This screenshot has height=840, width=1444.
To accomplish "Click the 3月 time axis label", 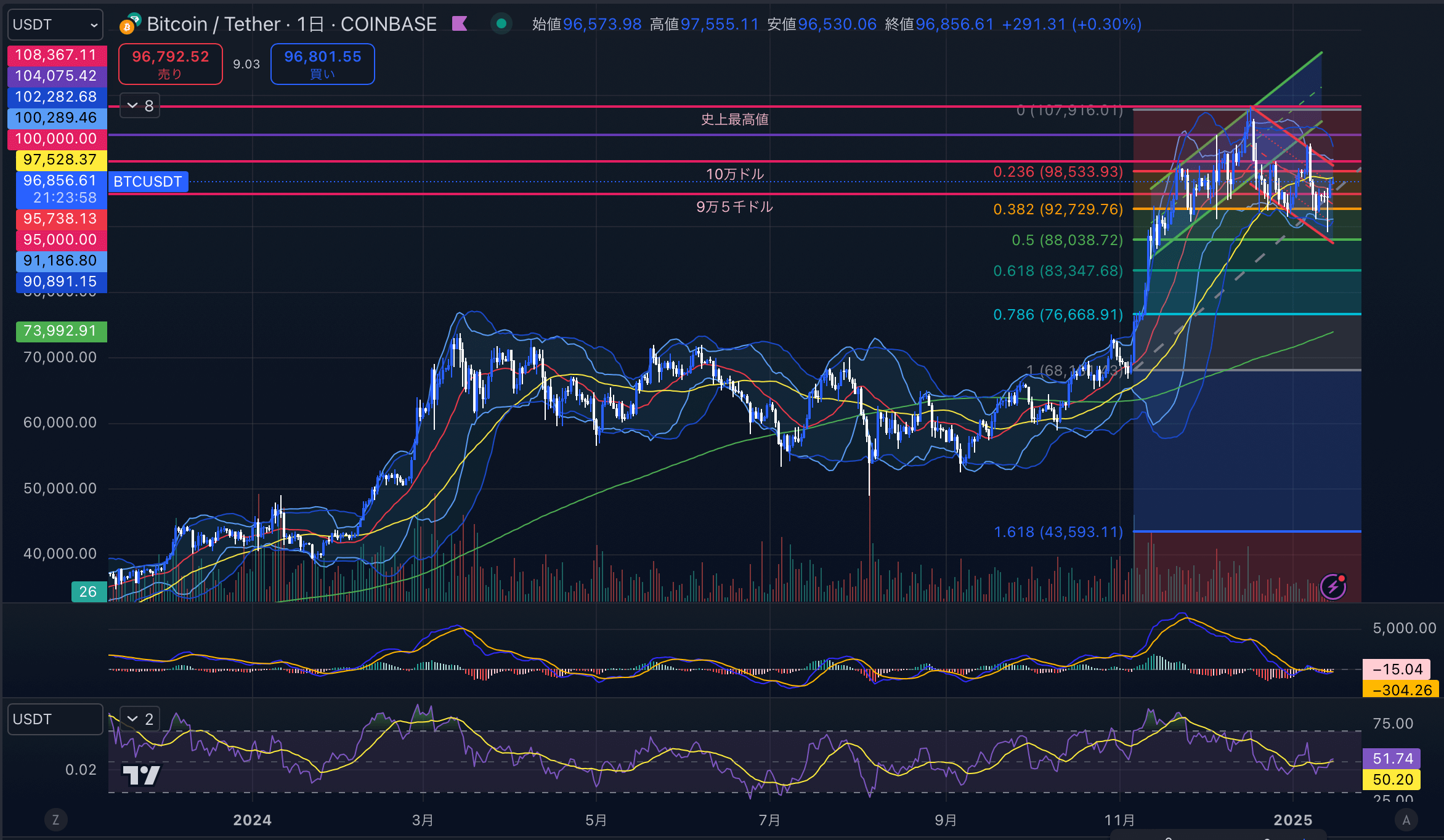I will coord(423,820).
